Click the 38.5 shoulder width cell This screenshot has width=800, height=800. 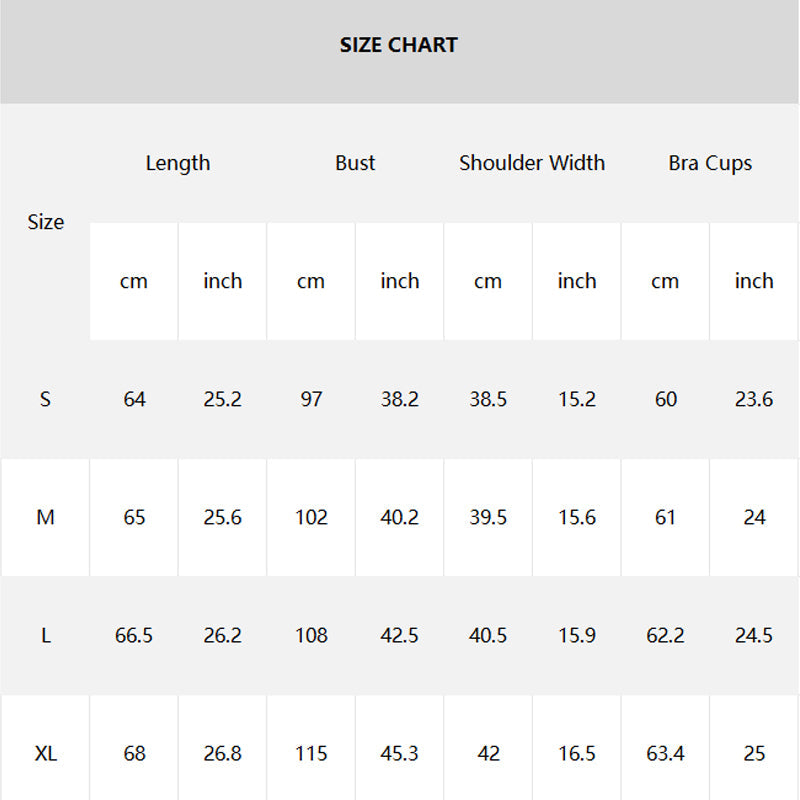tap(488, 399)
